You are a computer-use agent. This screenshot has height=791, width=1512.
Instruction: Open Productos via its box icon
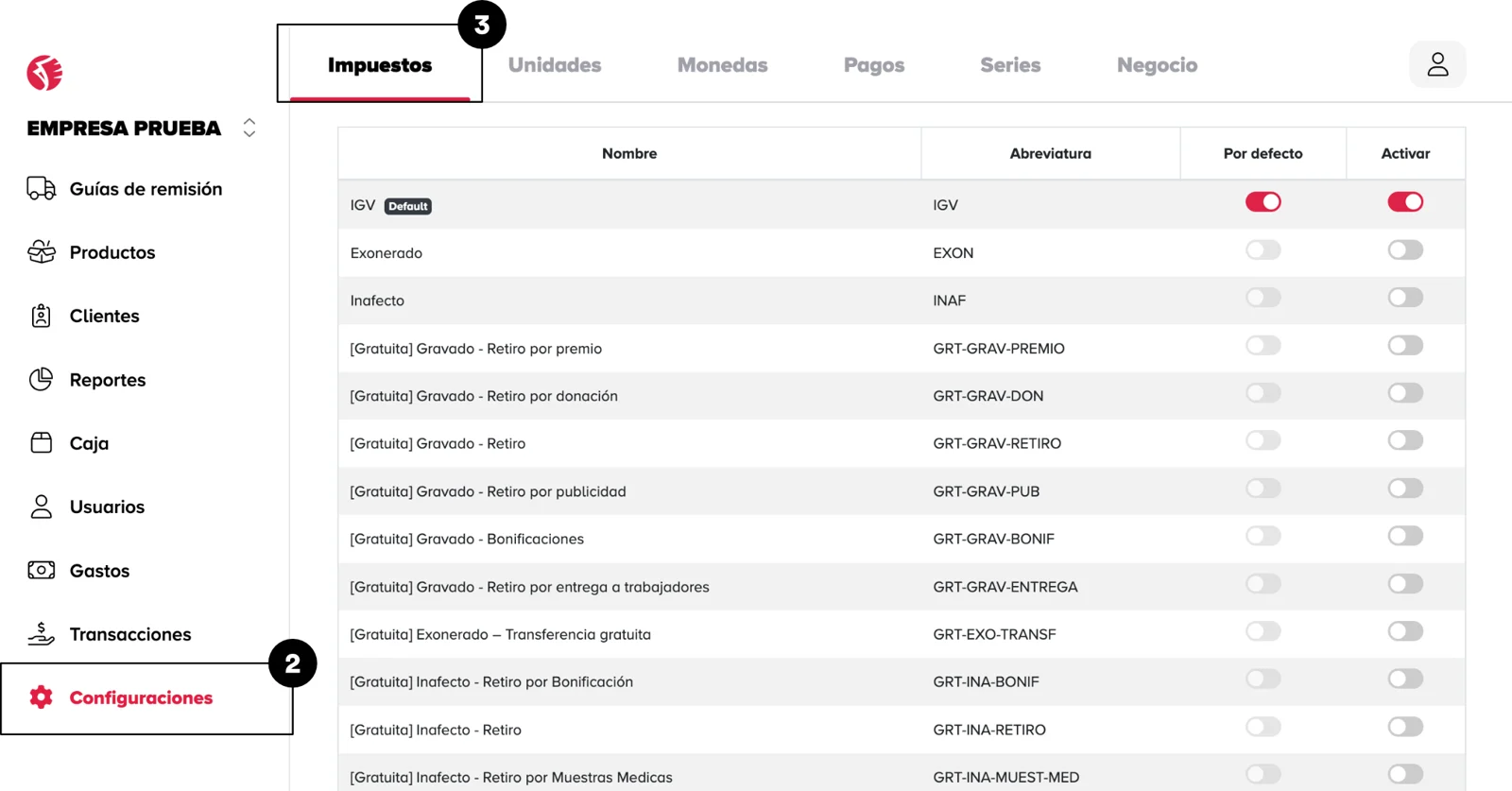click(x=42, y=252)
